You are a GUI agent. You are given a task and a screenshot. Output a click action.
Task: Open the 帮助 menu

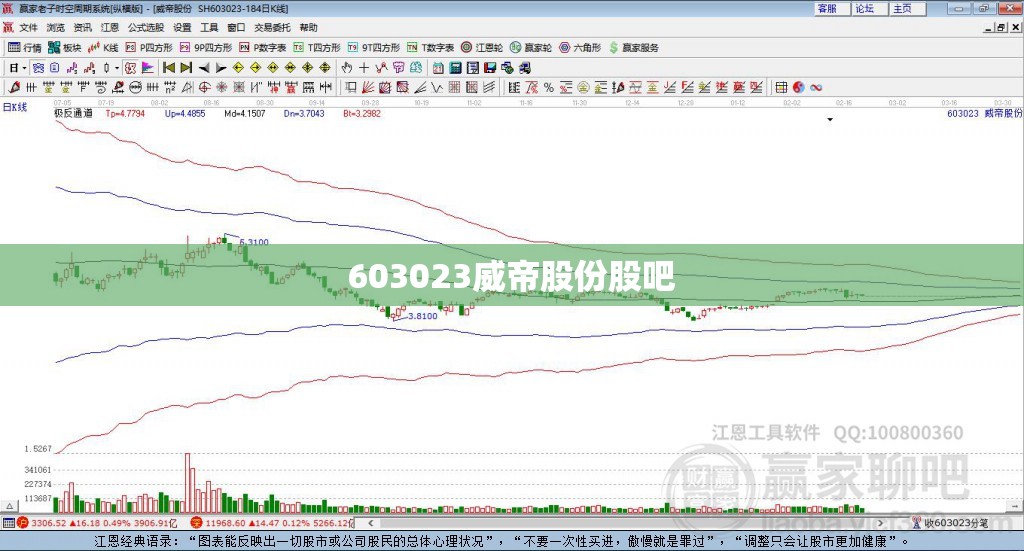pyautogui.click(x=308, y=27)
